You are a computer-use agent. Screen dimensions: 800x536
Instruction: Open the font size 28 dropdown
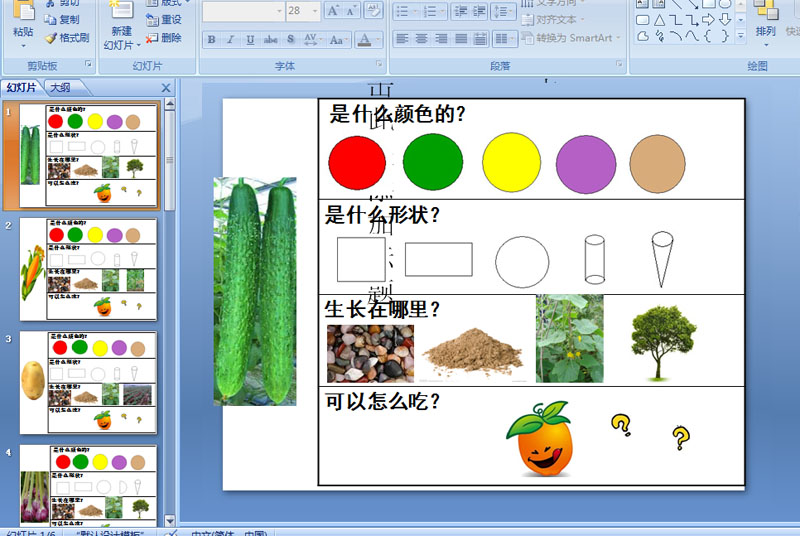coord(315,11)
